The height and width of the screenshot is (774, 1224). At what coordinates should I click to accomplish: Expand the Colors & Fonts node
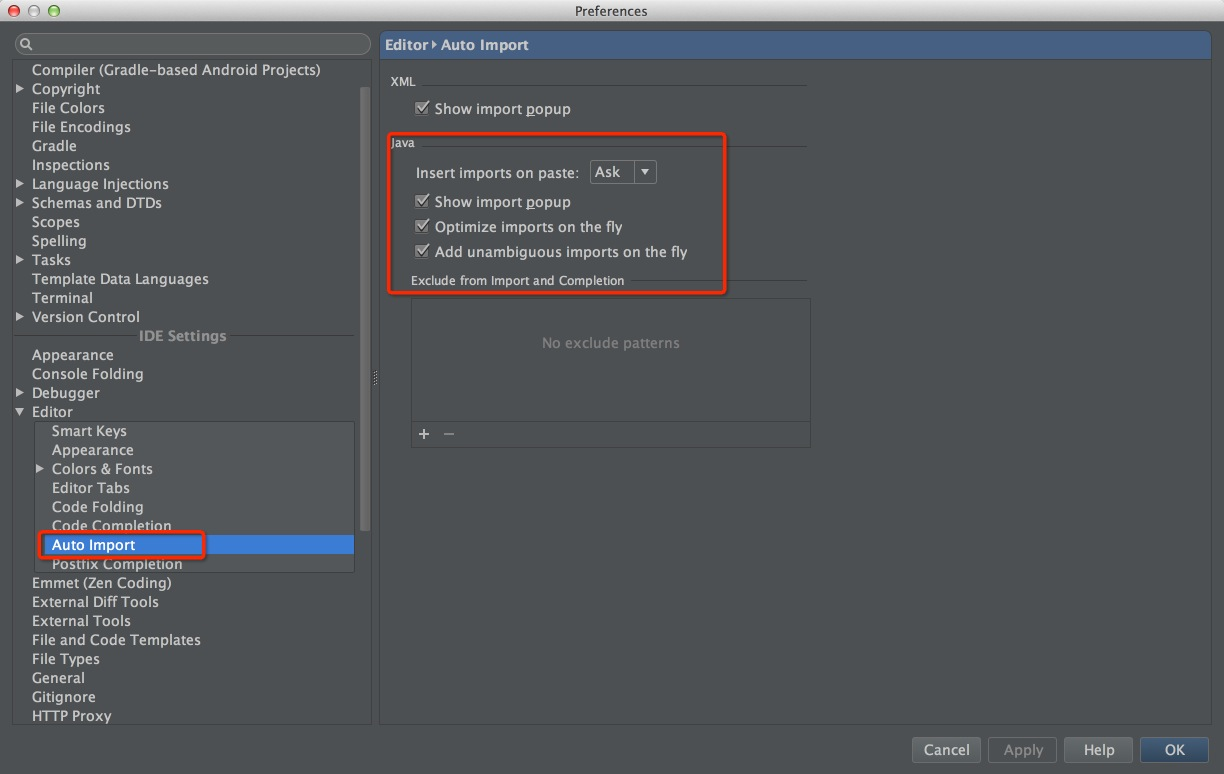pyautogui.click(x=40, y=469)
